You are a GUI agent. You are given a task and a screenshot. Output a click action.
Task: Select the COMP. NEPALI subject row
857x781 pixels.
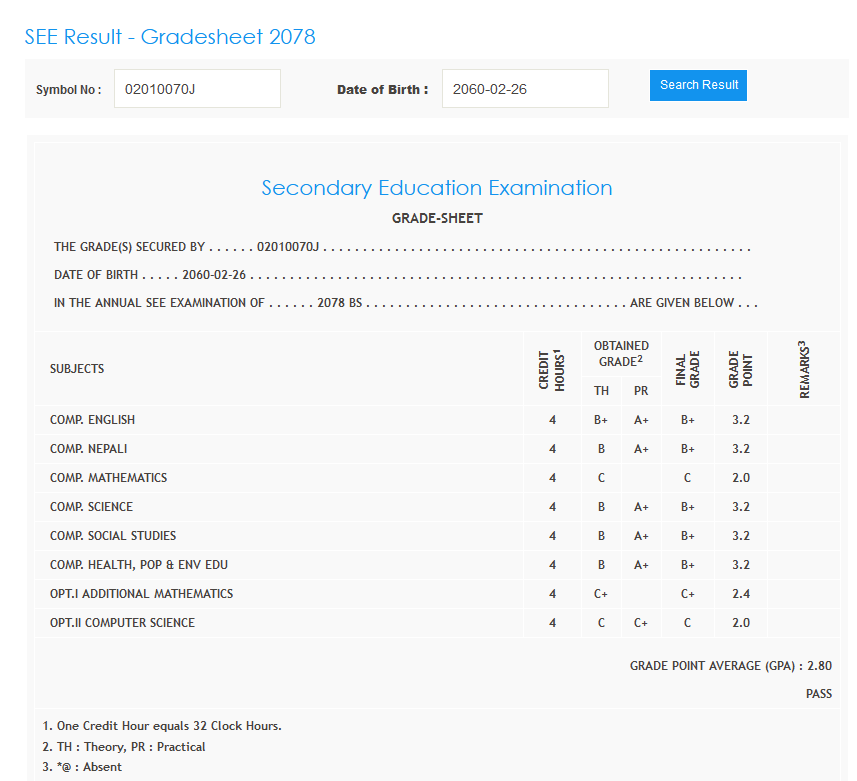click(88, 449)
